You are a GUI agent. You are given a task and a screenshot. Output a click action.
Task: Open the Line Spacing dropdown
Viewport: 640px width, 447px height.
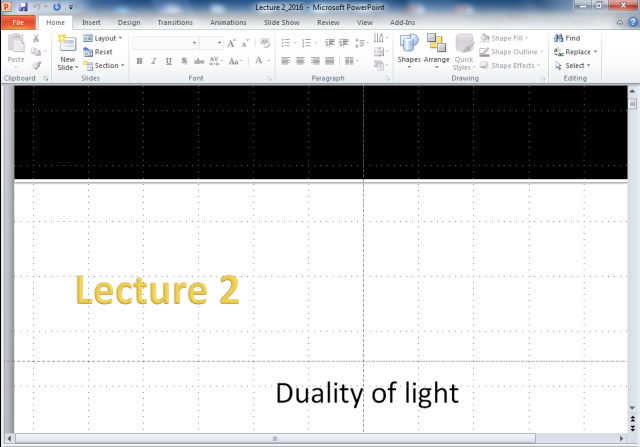[362, 43]
